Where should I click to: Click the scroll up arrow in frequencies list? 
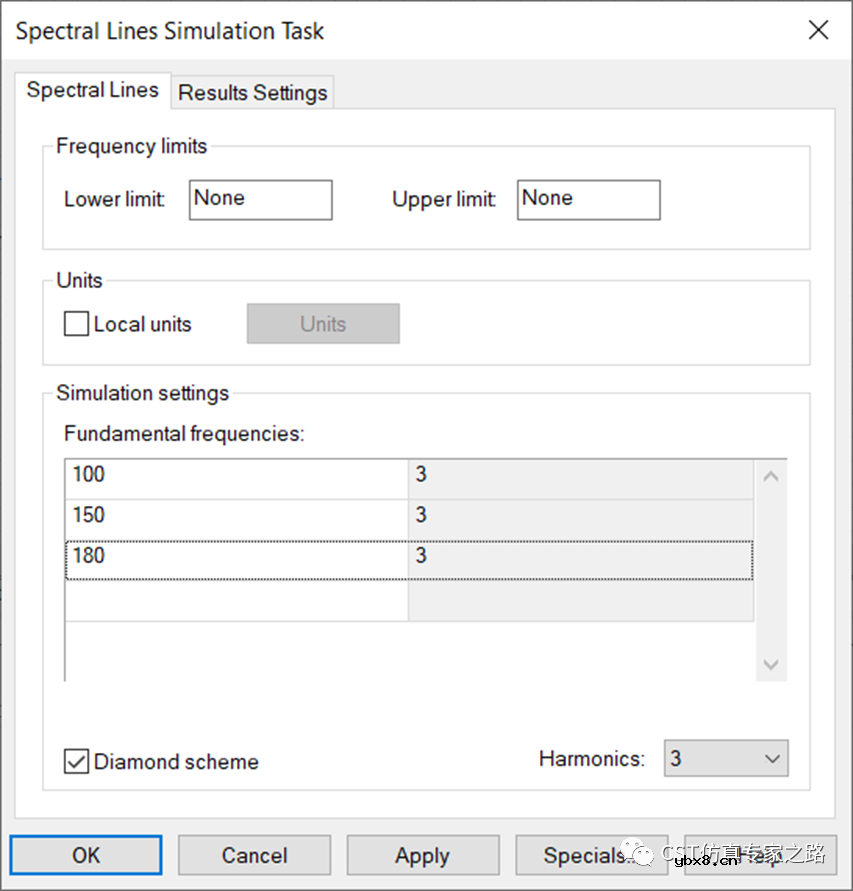[771, 476]
